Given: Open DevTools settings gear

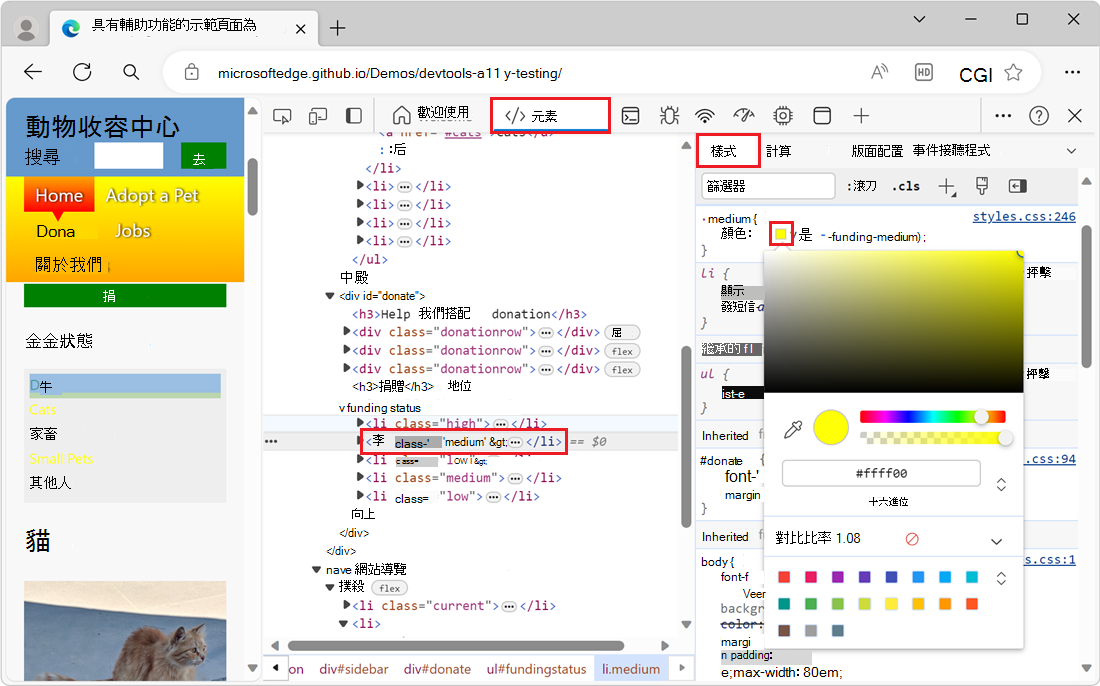Looking at the screenshot, I should [783, 115].
